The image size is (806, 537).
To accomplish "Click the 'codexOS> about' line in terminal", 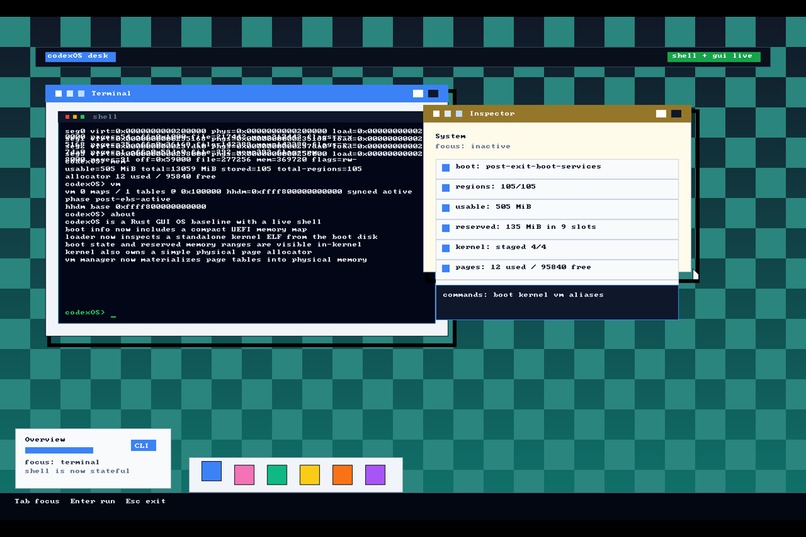I will tap(100, 214).
